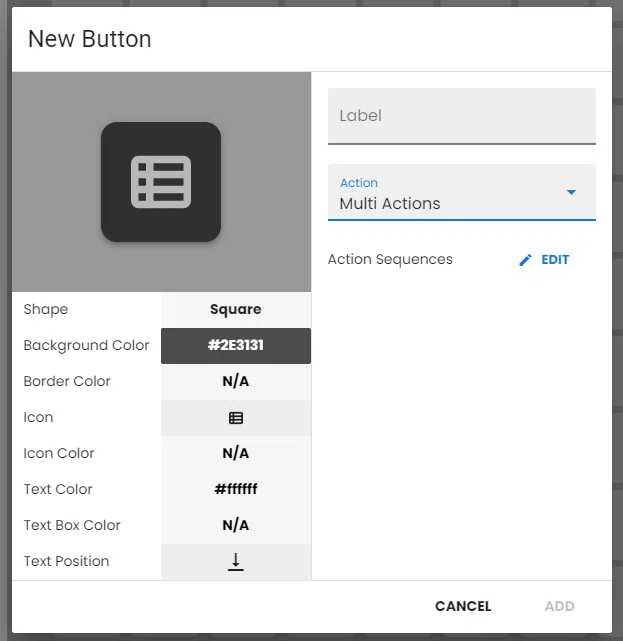Open the Icon picker list glyph
Viewport: 623px width, 641px height.
coord(236,418)
